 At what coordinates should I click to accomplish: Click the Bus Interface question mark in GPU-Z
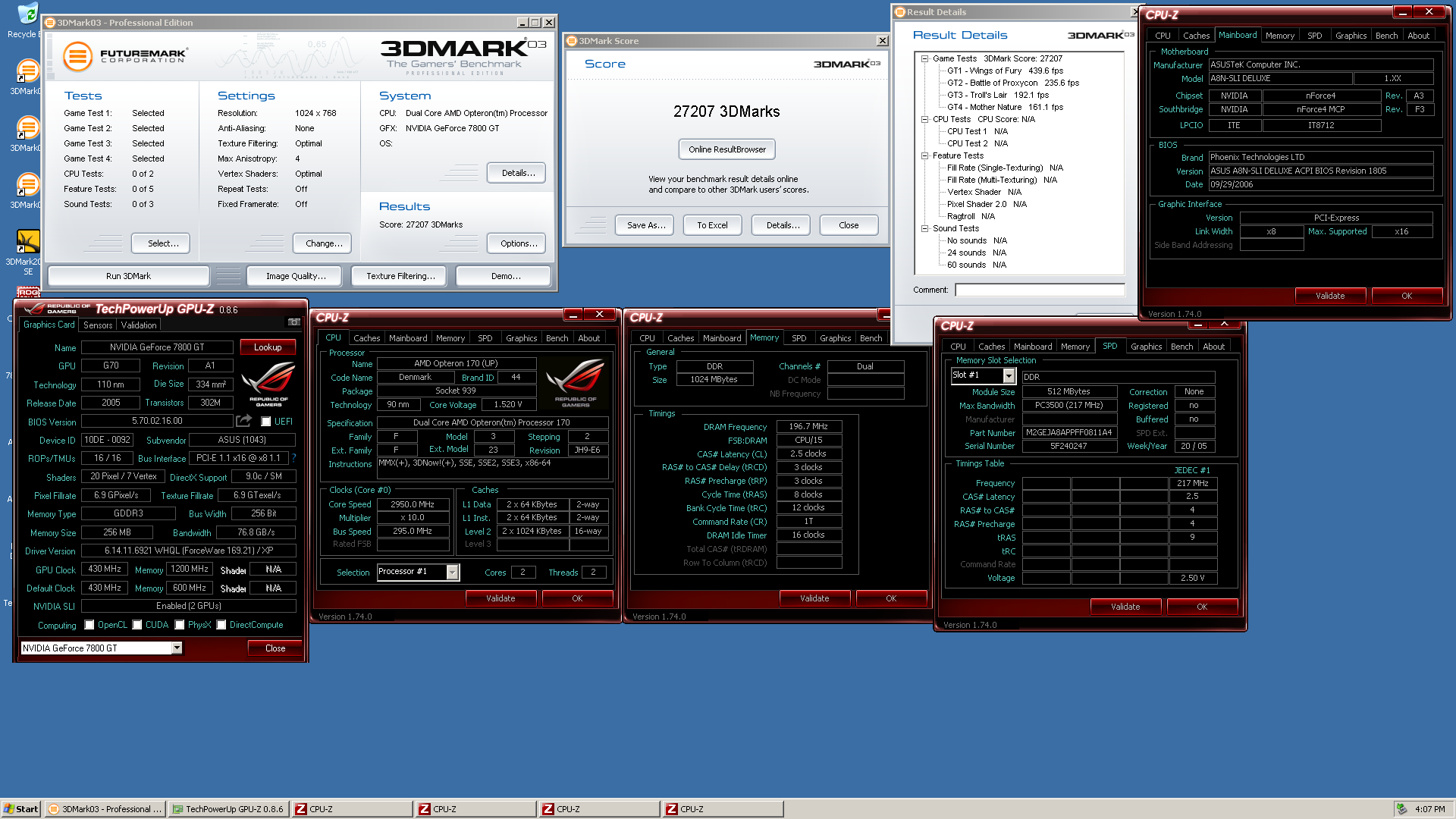(x=294, y=458)
